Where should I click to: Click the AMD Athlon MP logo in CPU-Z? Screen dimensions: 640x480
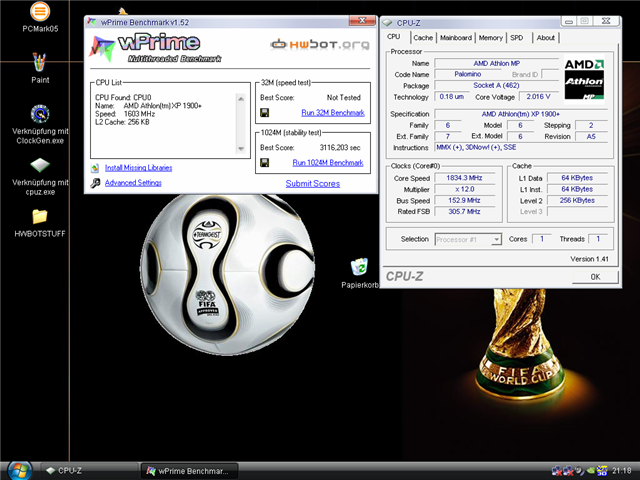(x=584, y=79)
